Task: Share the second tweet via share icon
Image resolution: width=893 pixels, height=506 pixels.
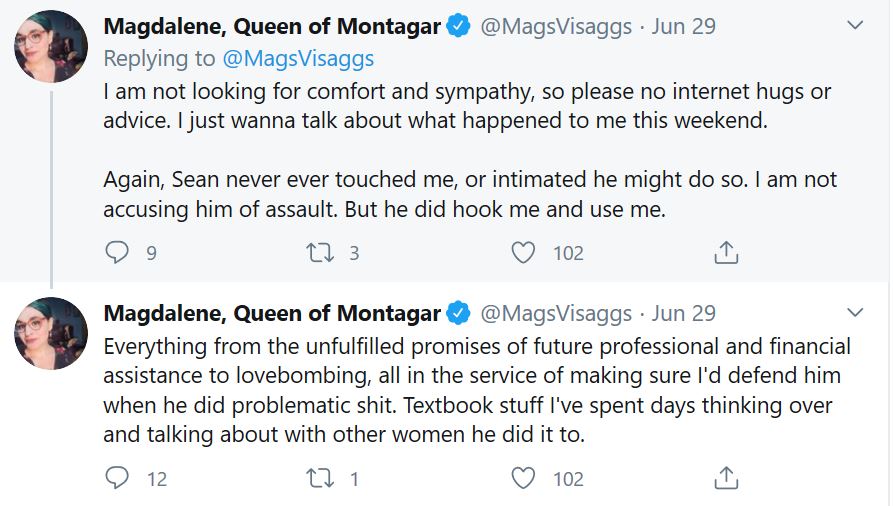Action: point(725,479)
